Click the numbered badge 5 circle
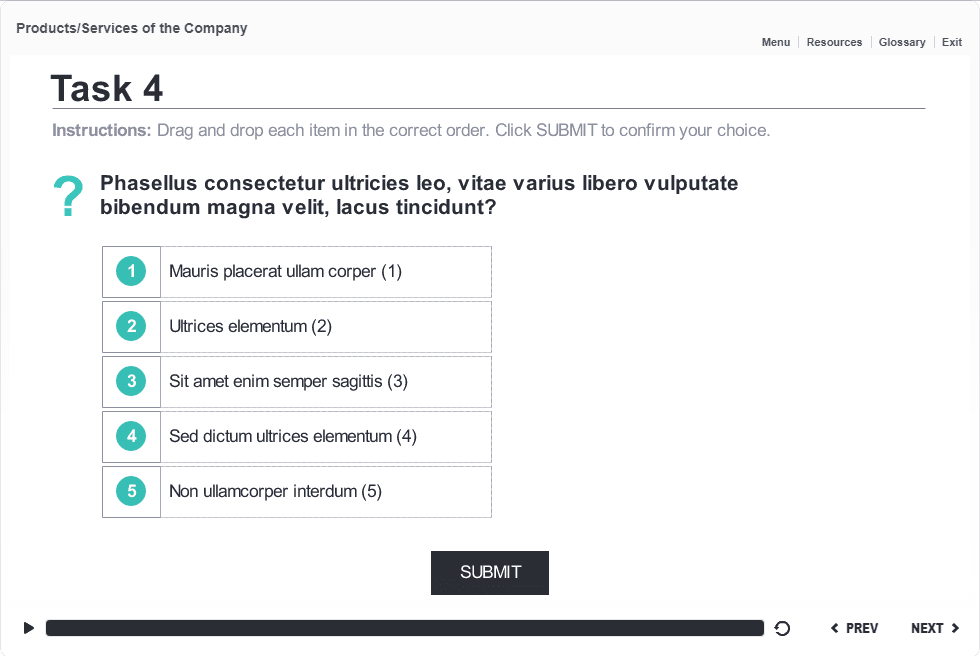Screen dimensions: 980x656 coord(130,491)
